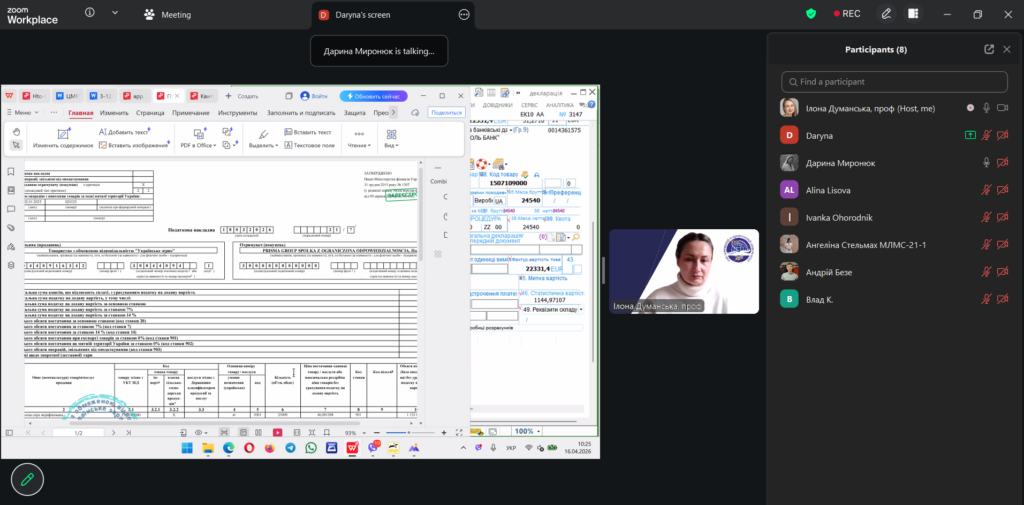The width and height of the screenshot is (1024, 505).
Task: Click the round green pen annotation button
Action: coord(27,479)
